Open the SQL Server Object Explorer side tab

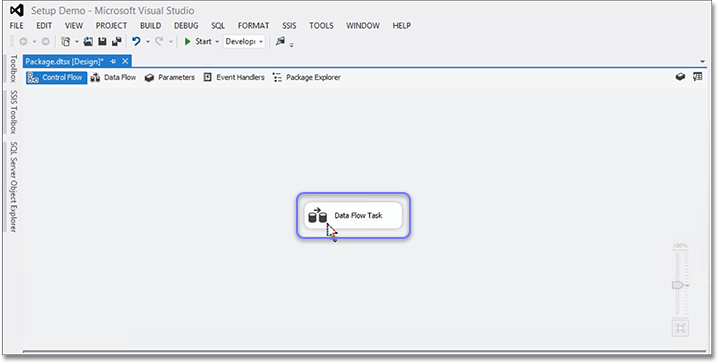tap(14, 187)
